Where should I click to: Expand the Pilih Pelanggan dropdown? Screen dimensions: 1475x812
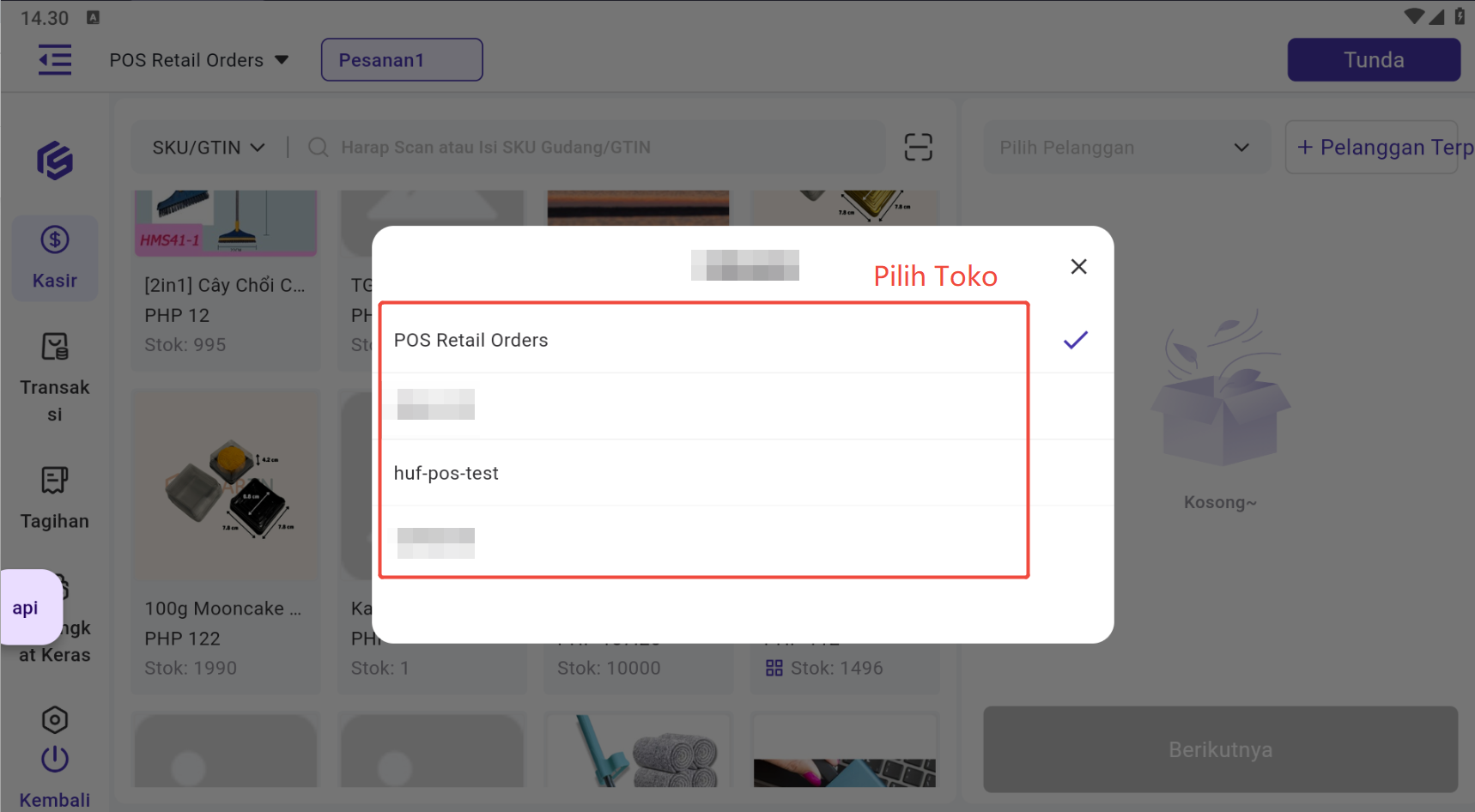1125,148
